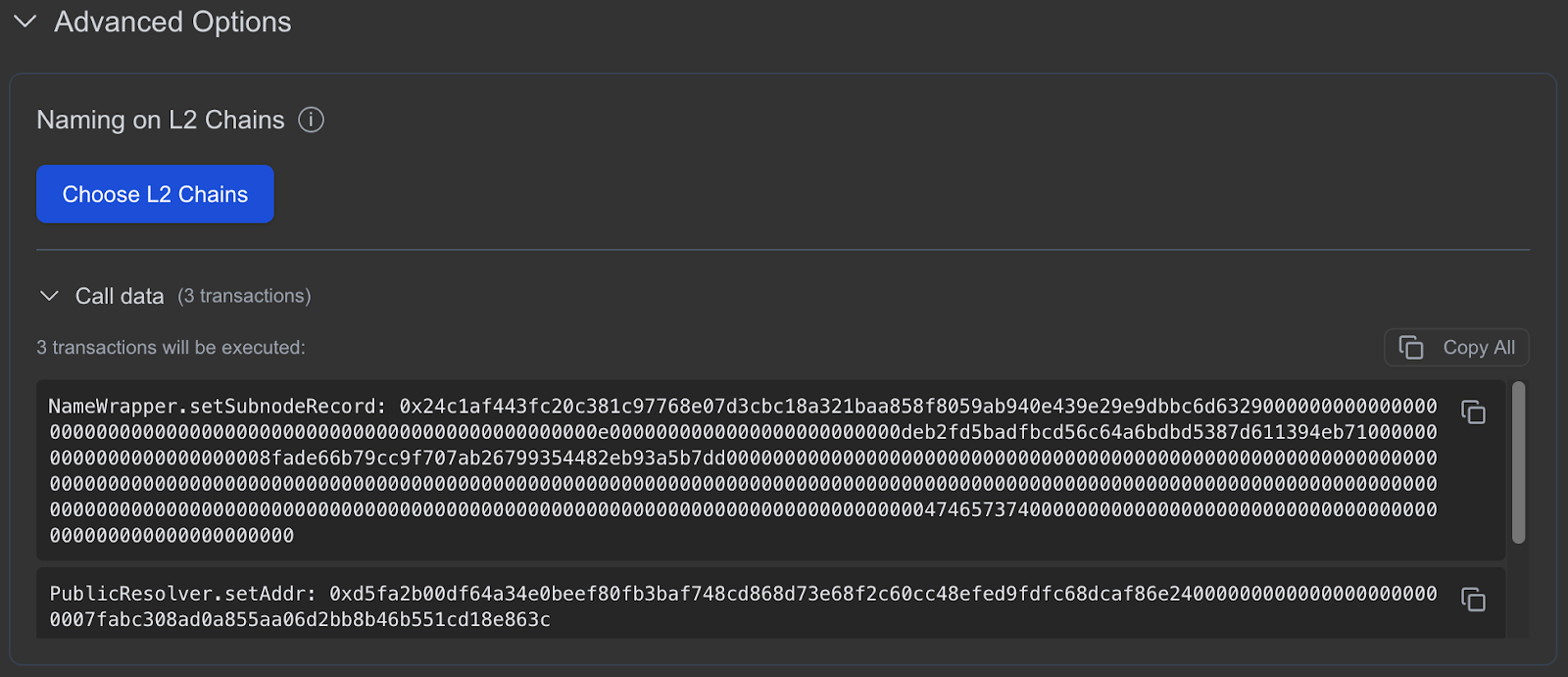Click the Call data heading text

[120, 295]
